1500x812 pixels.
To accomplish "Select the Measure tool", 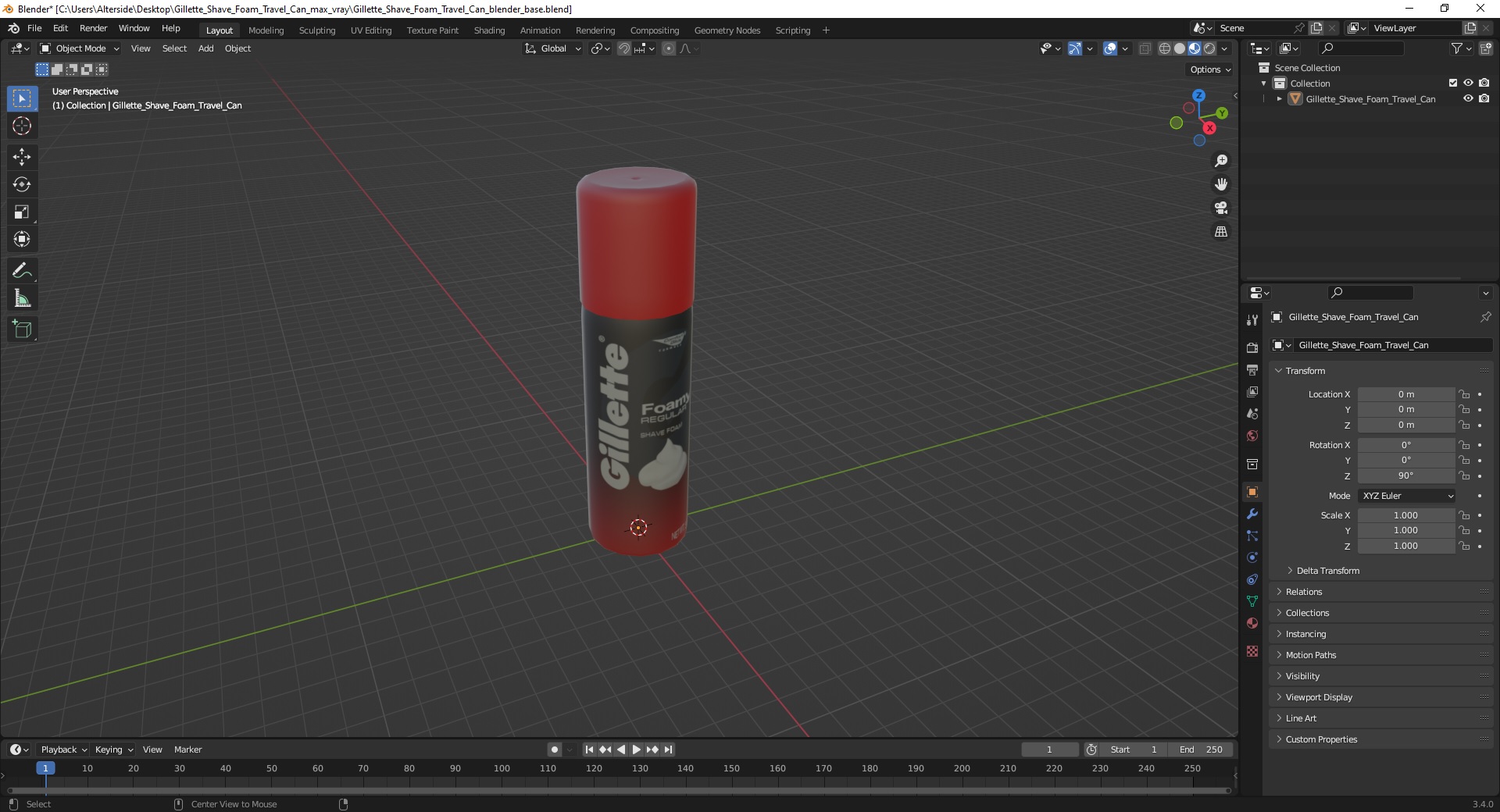I will (x=22, y=298).
